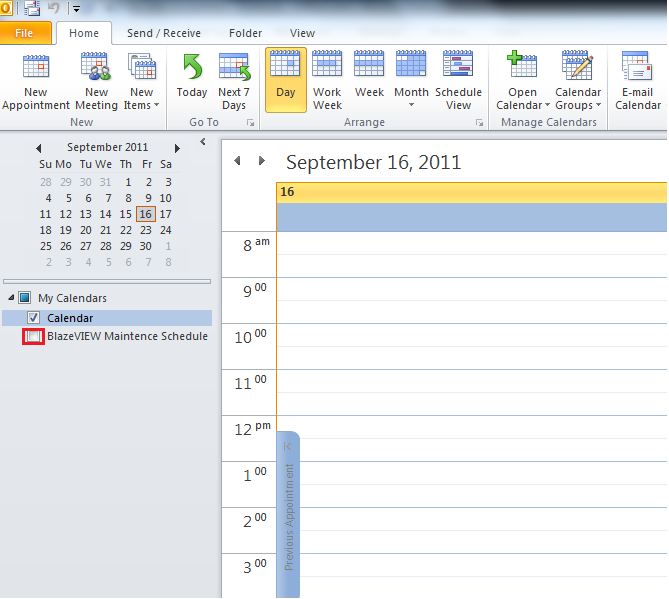The height and width of the screenshot is (599, 669).
Task: Go to next month in date navigator
Action: pos(177,148)
